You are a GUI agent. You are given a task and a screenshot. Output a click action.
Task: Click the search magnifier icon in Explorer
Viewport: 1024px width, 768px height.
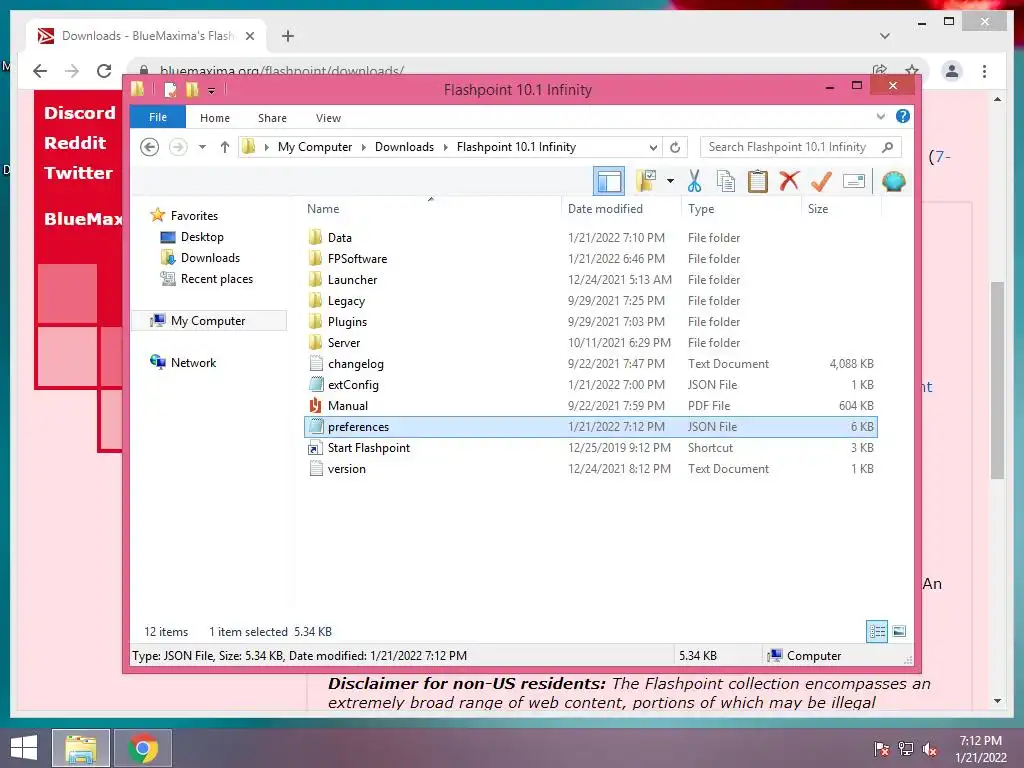[888, 147]
